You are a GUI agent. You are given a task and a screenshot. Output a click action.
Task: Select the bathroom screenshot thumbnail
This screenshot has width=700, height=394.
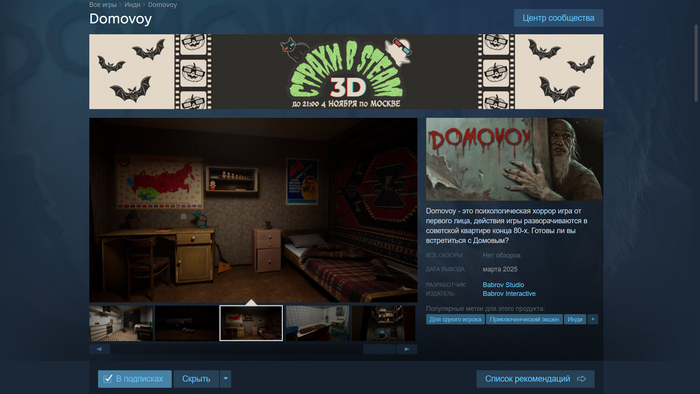317,323
